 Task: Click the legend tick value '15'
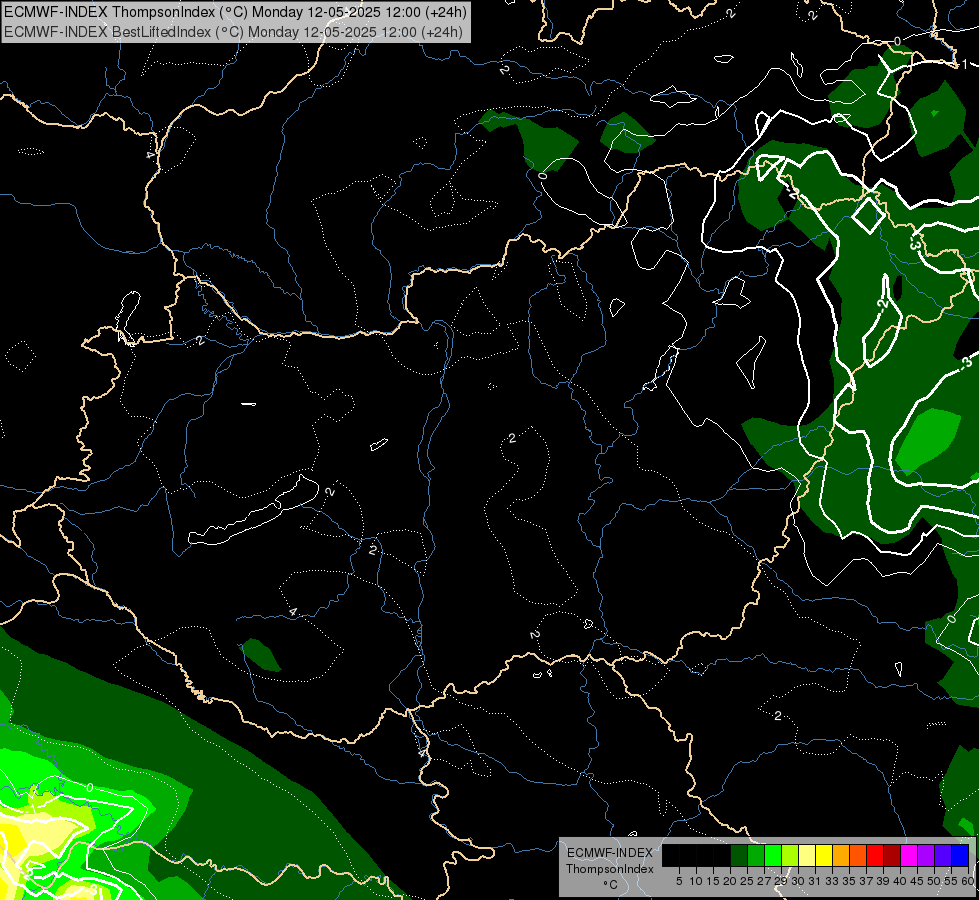tap(713, 881)
